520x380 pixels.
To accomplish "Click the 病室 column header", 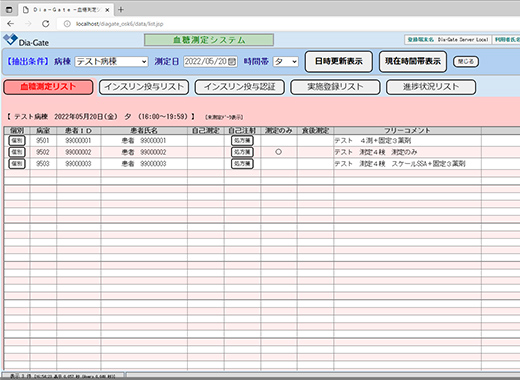I will [43, 130].
